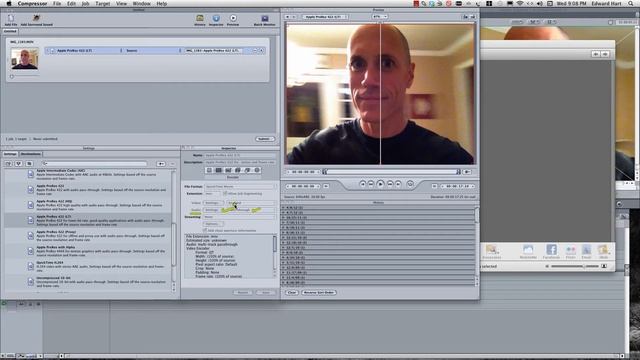Open the Window menu
The image size is (640, 360).
(141, 4)
